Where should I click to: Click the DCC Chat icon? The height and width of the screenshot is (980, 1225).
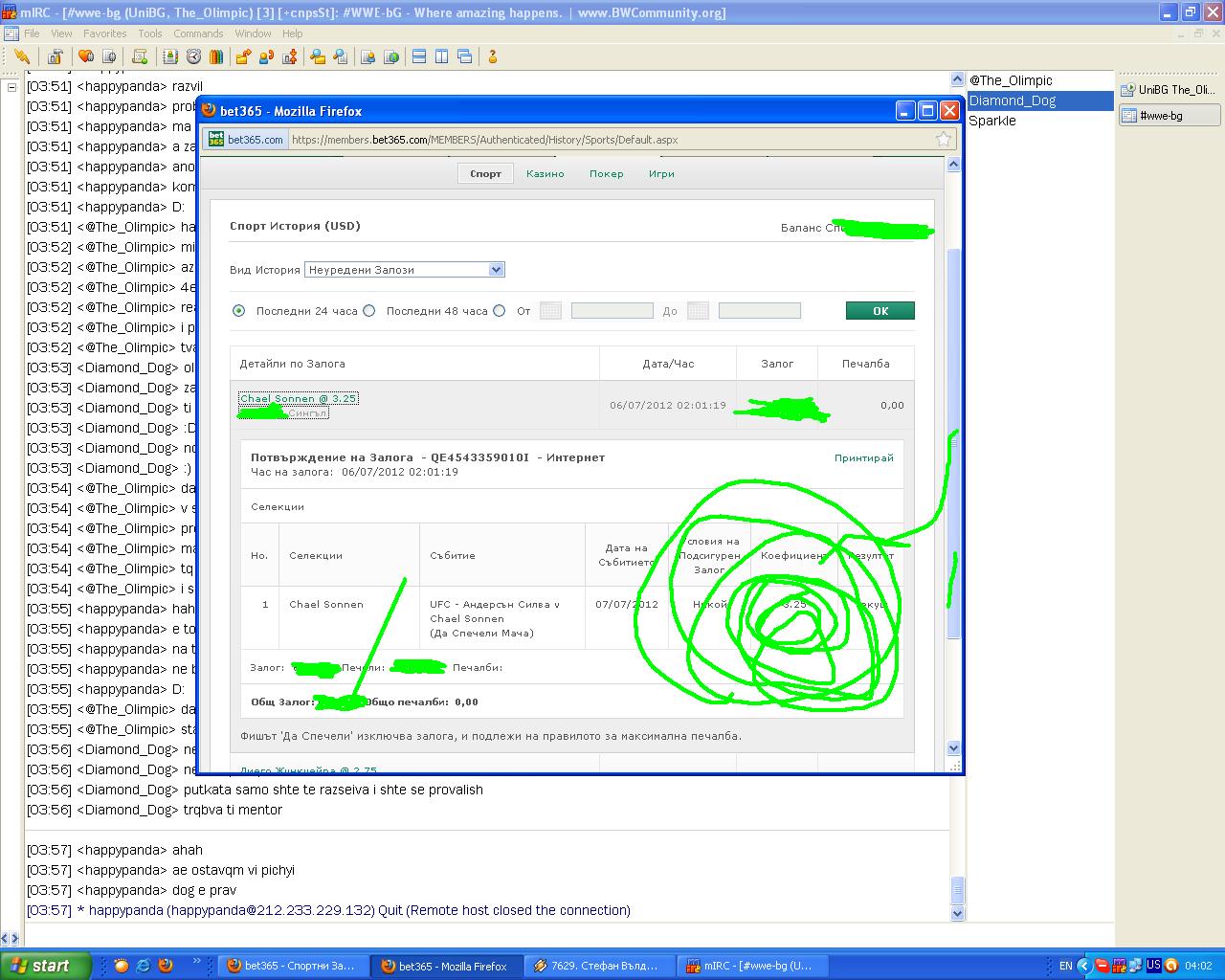(x=266, y=56)
